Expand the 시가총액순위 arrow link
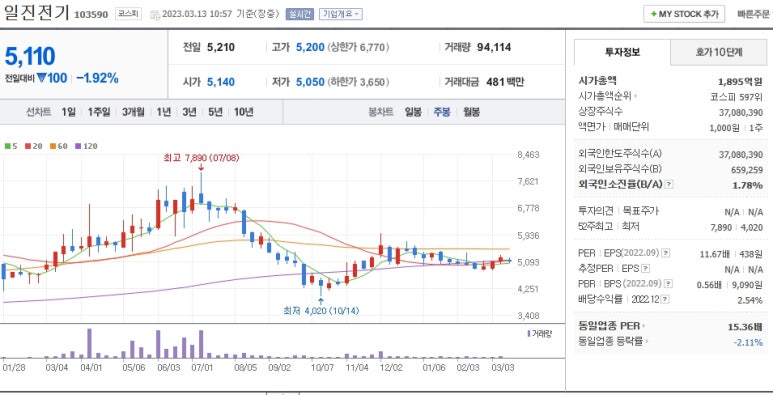The image size is (773, 395). [635, 97]
